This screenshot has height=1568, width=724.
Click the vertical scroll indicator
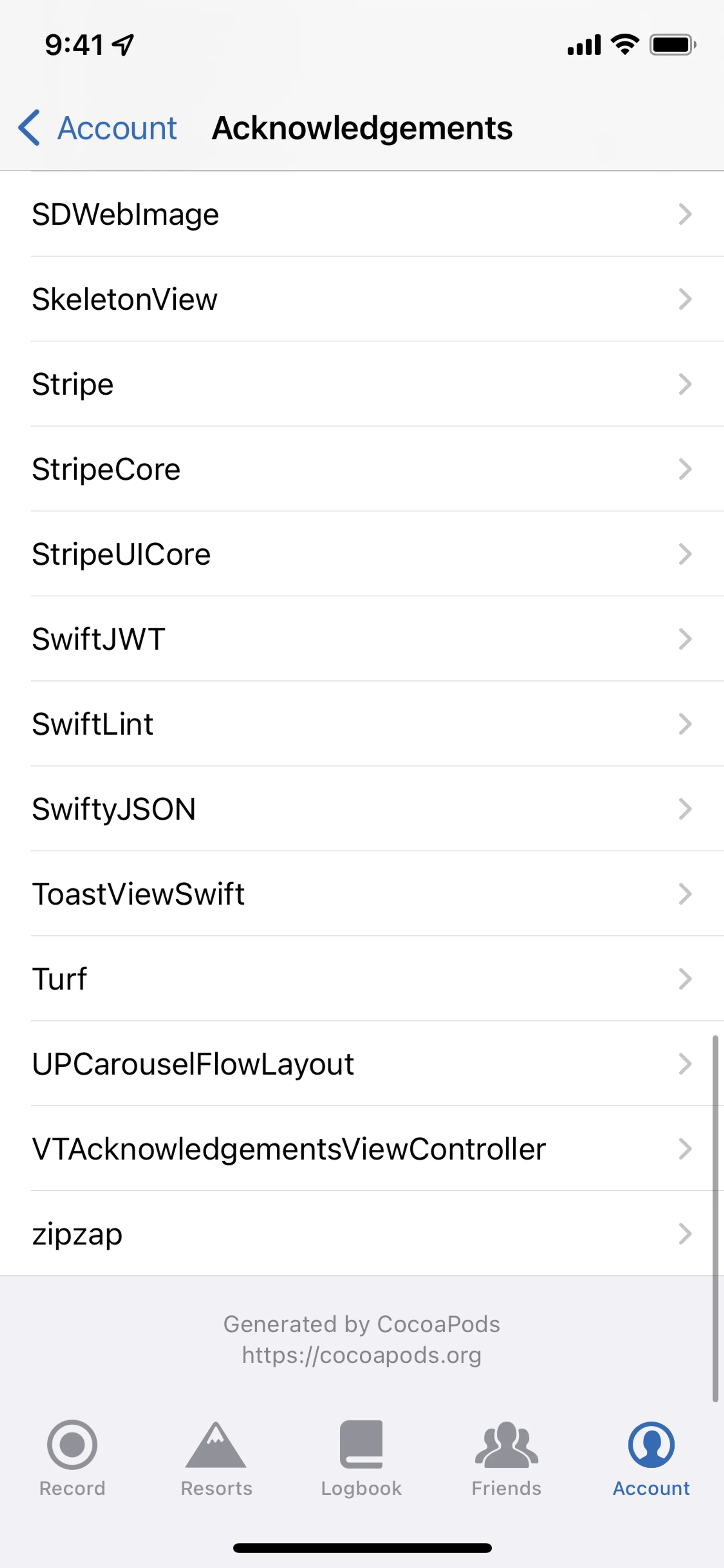pyautogui.click(x=715, y=1217)
